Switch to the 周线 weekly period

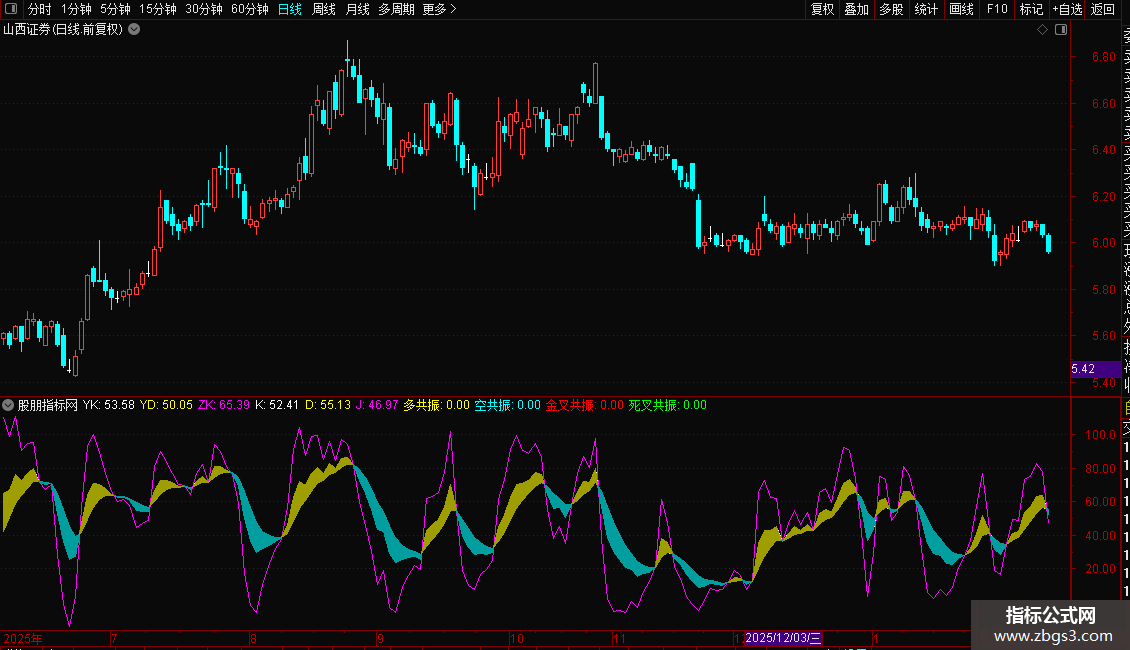[x=324, y=9]
